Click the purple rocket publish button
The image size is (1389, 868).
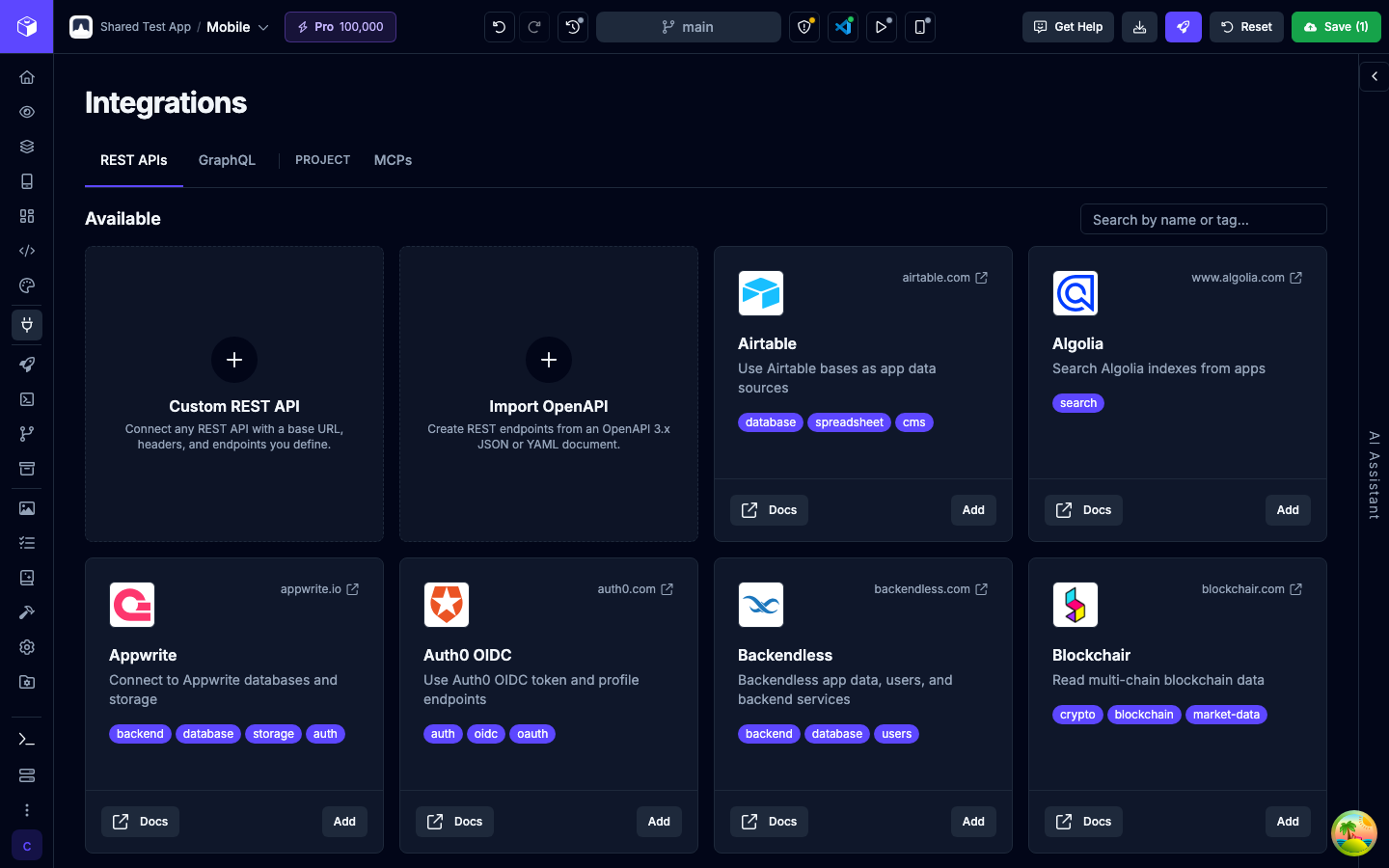tap(1184, 27)
